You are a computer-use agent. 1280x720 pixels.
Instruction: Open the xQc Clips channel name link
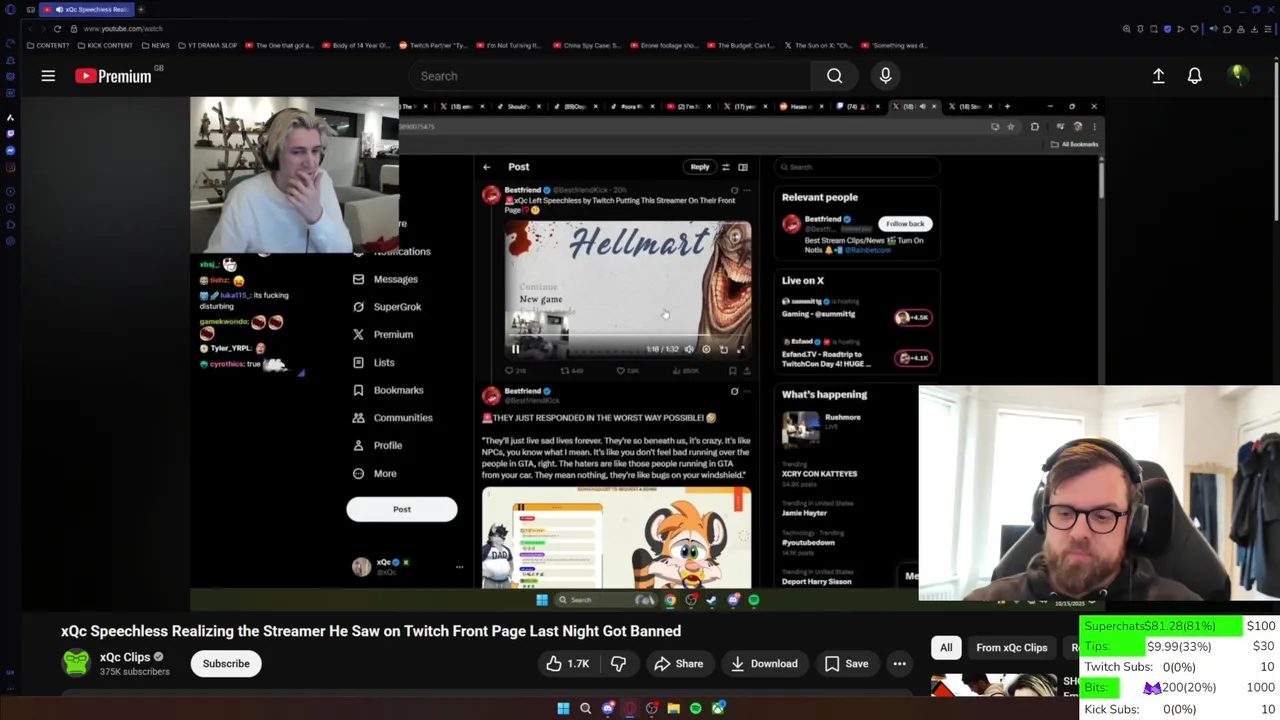pyautogui.click(x=125, y=657)
